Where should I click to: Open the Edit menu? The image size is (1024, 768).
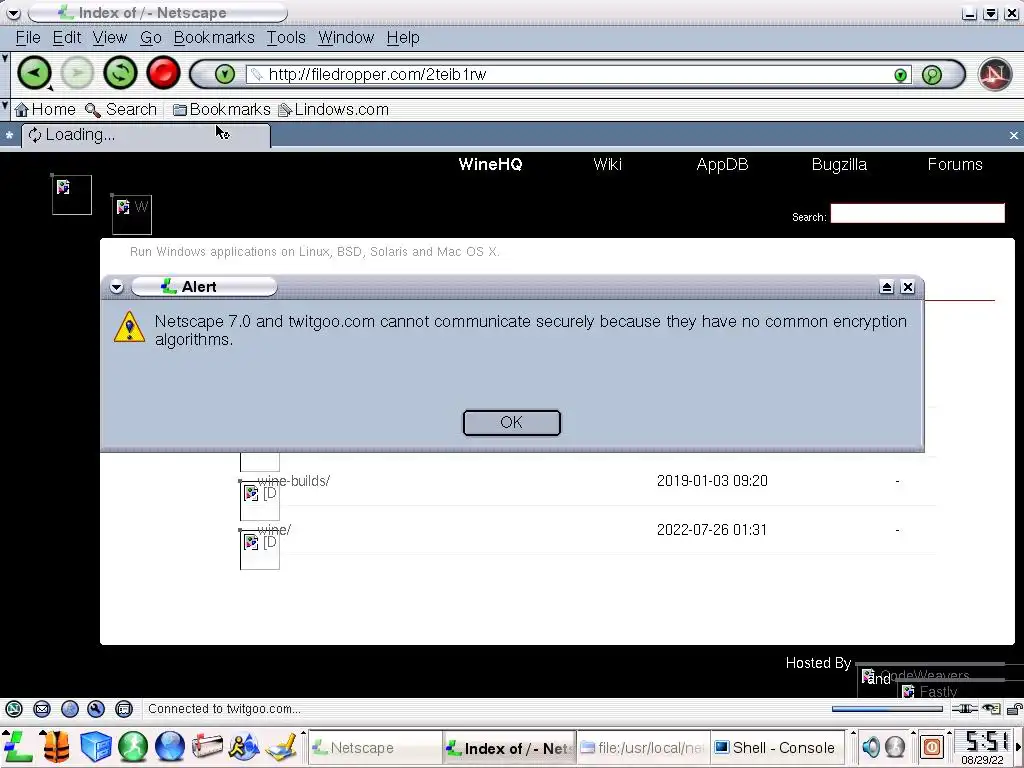point(67,38)
